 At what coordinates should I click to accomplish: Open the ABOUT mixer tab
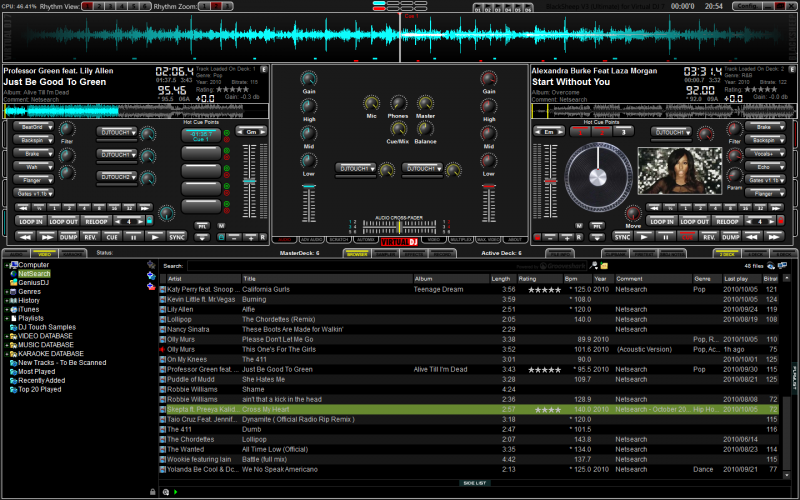coord(515,239)
